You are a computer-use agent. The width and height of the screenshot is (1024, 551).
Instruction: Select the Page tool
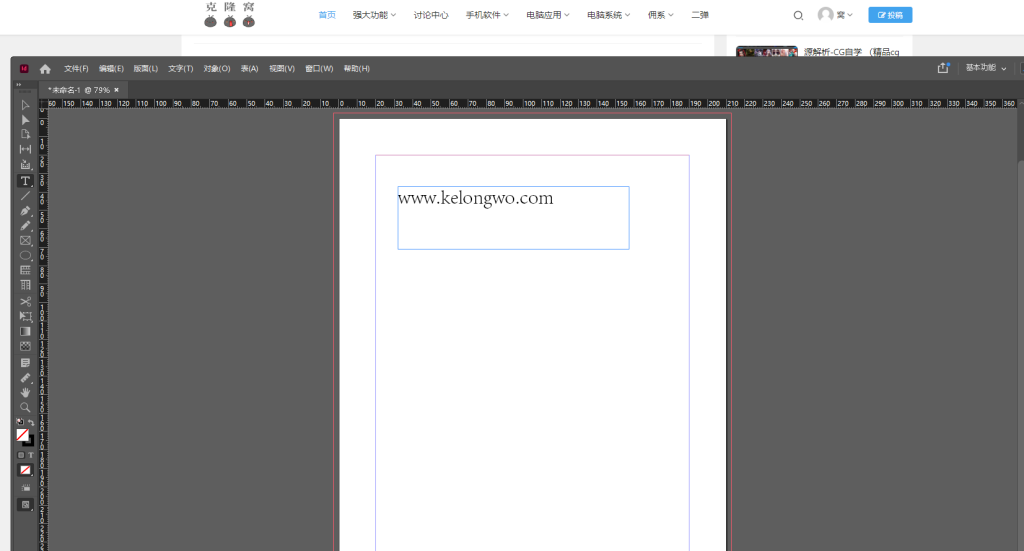click(25, 134)
